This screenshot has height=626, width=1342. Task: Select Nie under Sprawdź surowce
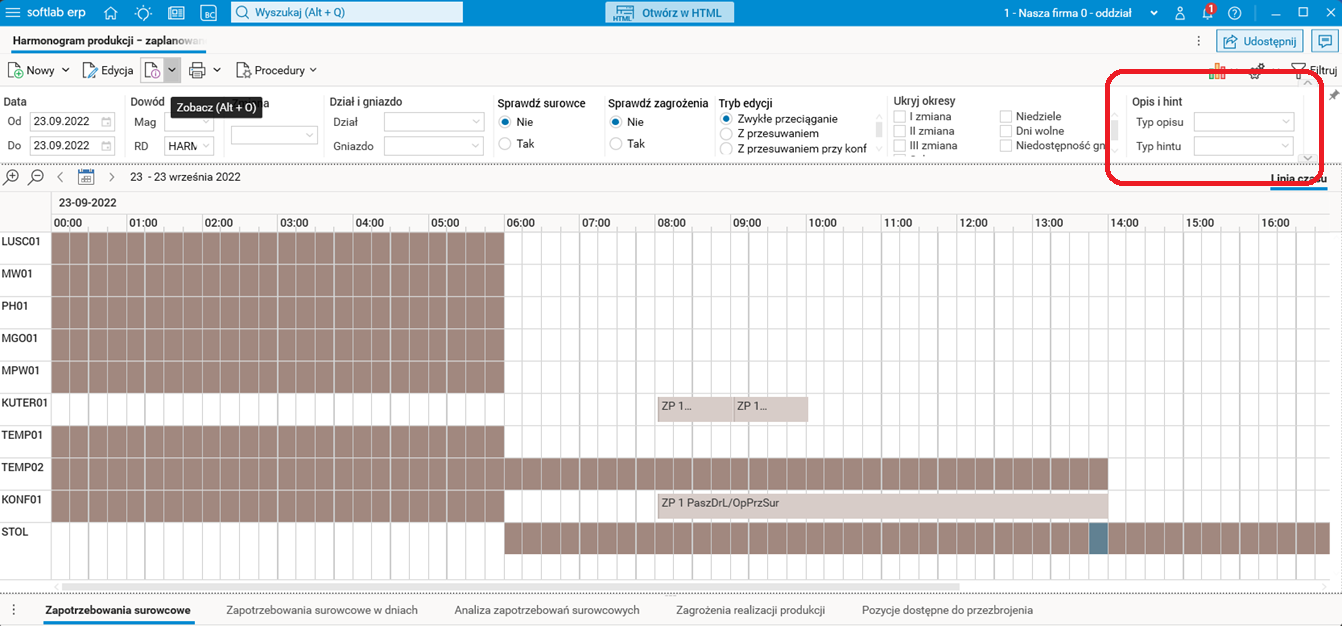click(505, 121)
